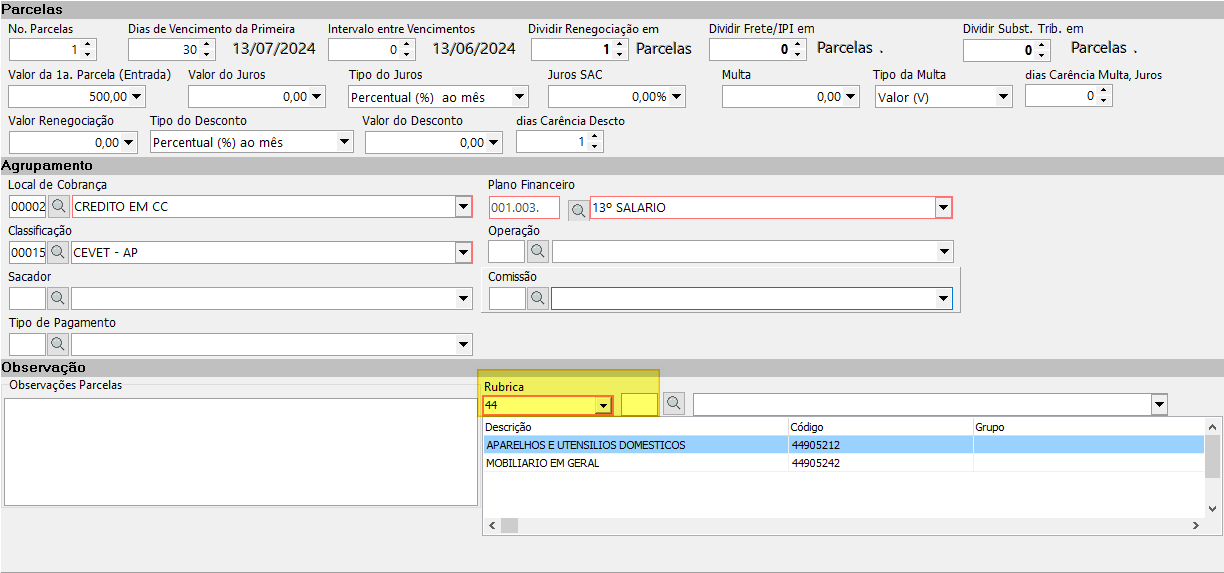Open the Comissão combo box arrow

[943, 299]
